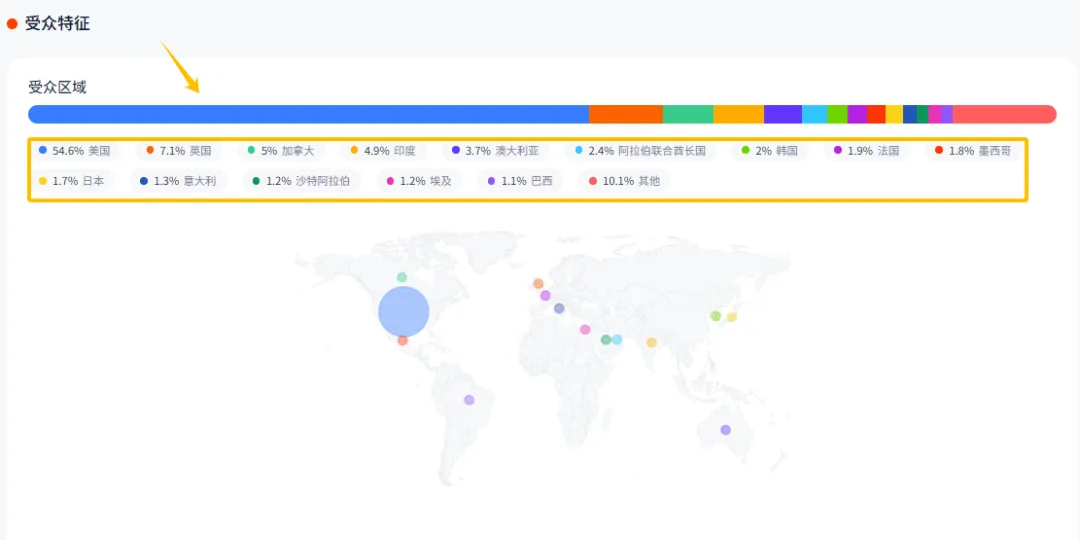Image resolution: width=1080 pixels, height=540 pixels.
Task: Click the blue USA segment of region bar
Action: (308, 114)
